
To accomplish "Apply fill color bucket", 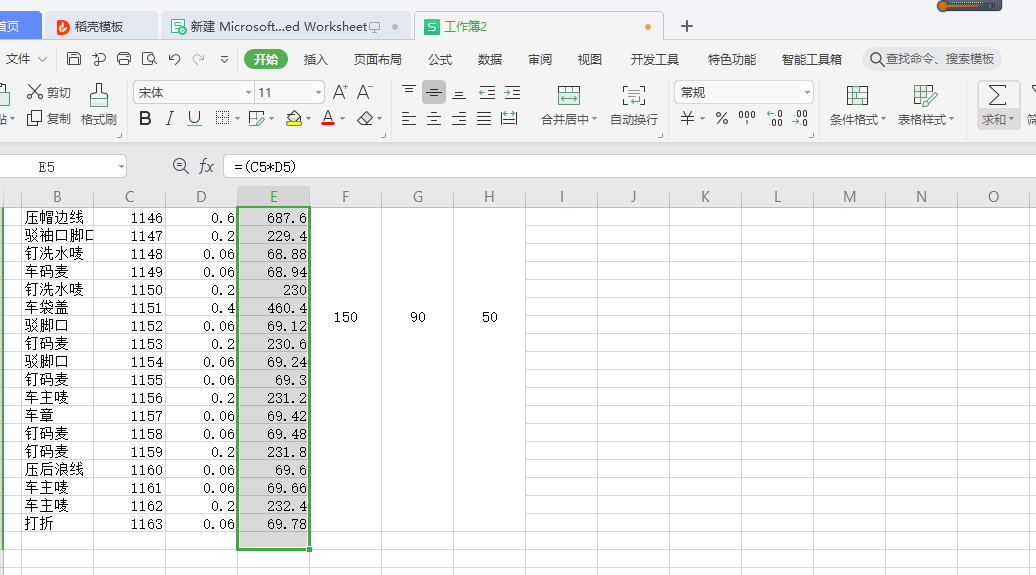I will [293, 118].
